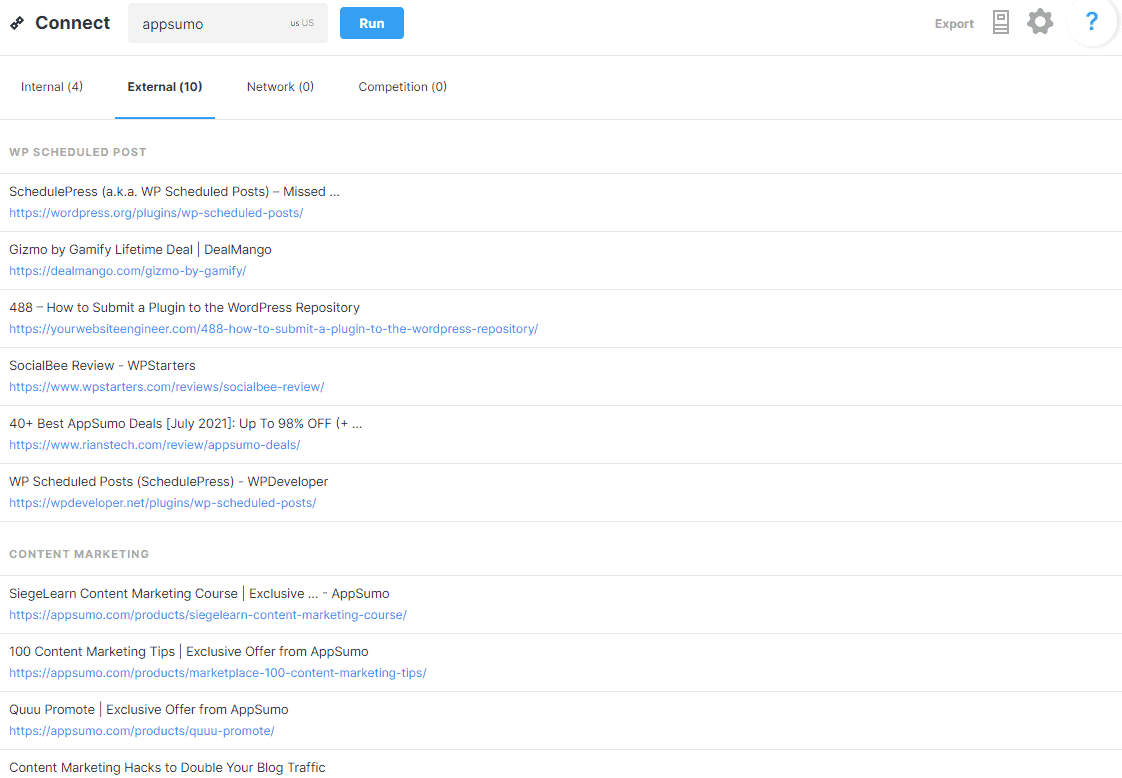Select '100 Content Marketing Tips' title
The width and height of the screenshot is (1122, 778).
(189, 651)
